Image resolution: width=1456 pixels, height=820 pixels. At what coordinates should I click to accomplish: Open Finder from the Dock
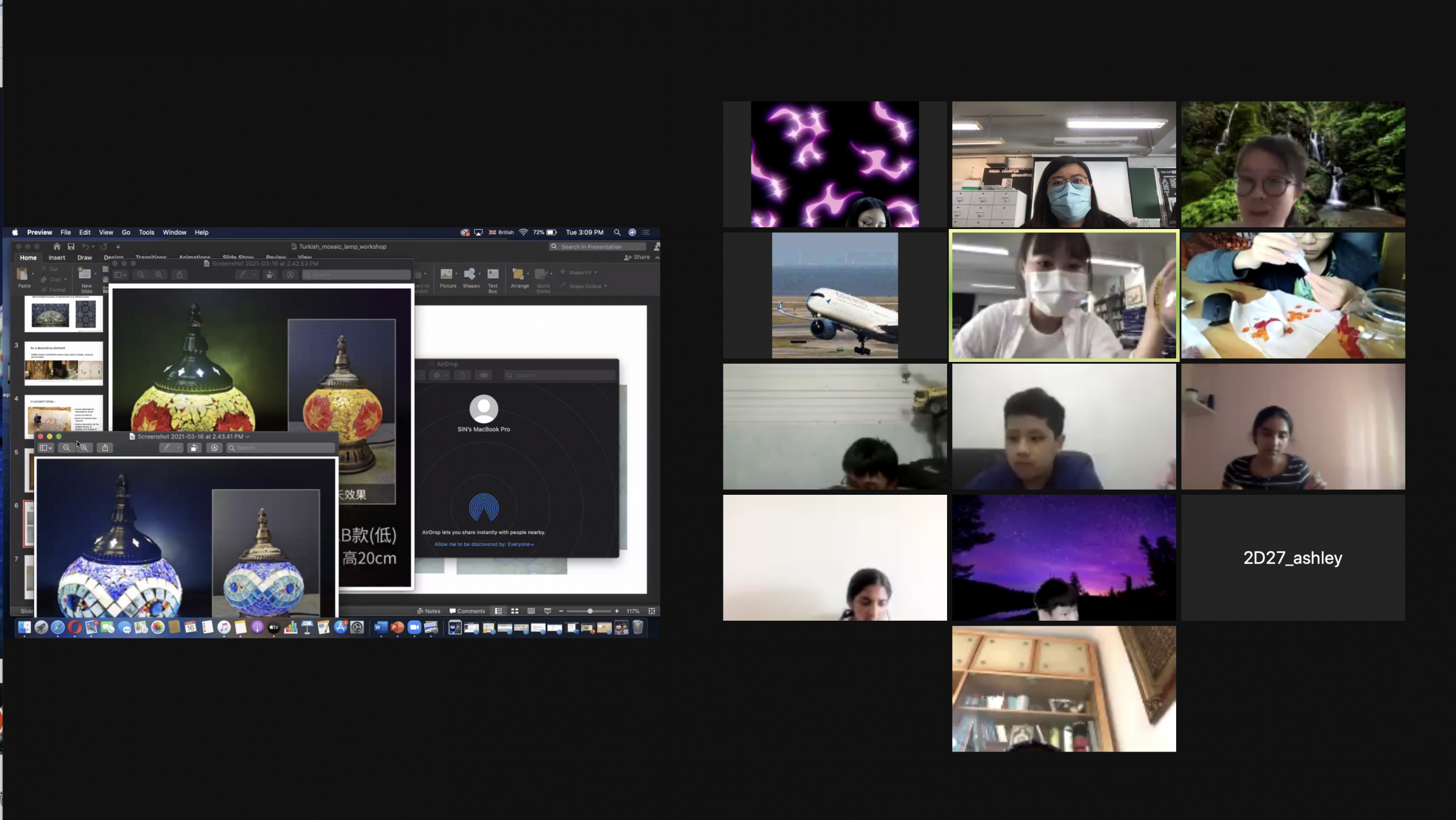tap(24, 627)
